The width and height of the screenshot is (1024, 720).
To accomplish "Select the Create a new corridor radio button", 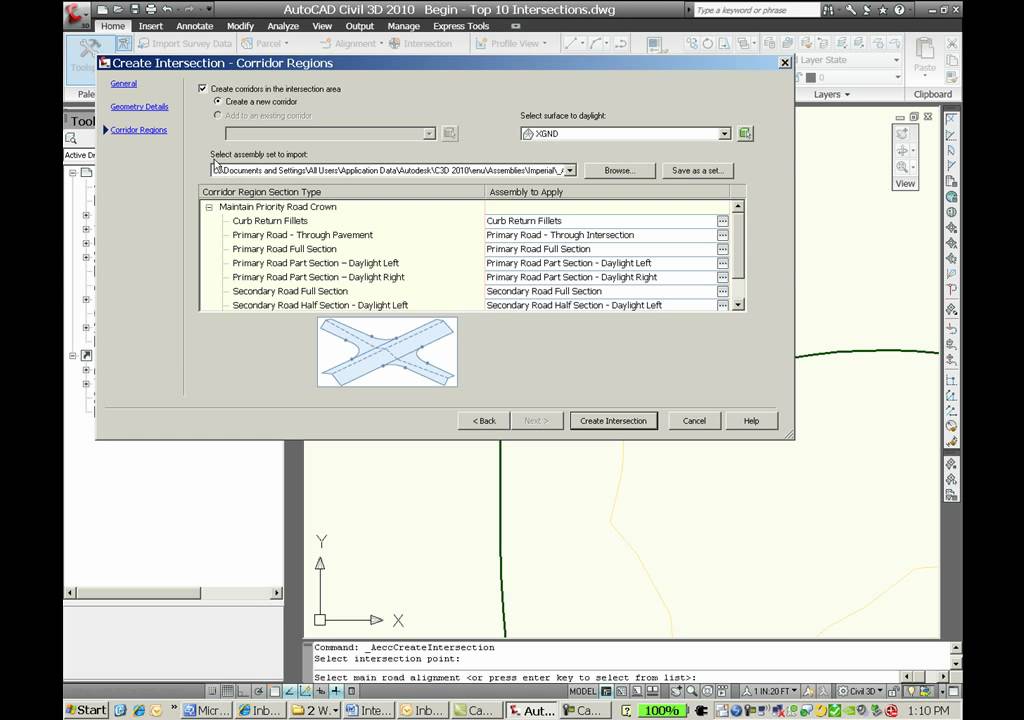I will (x=217, y=101).
